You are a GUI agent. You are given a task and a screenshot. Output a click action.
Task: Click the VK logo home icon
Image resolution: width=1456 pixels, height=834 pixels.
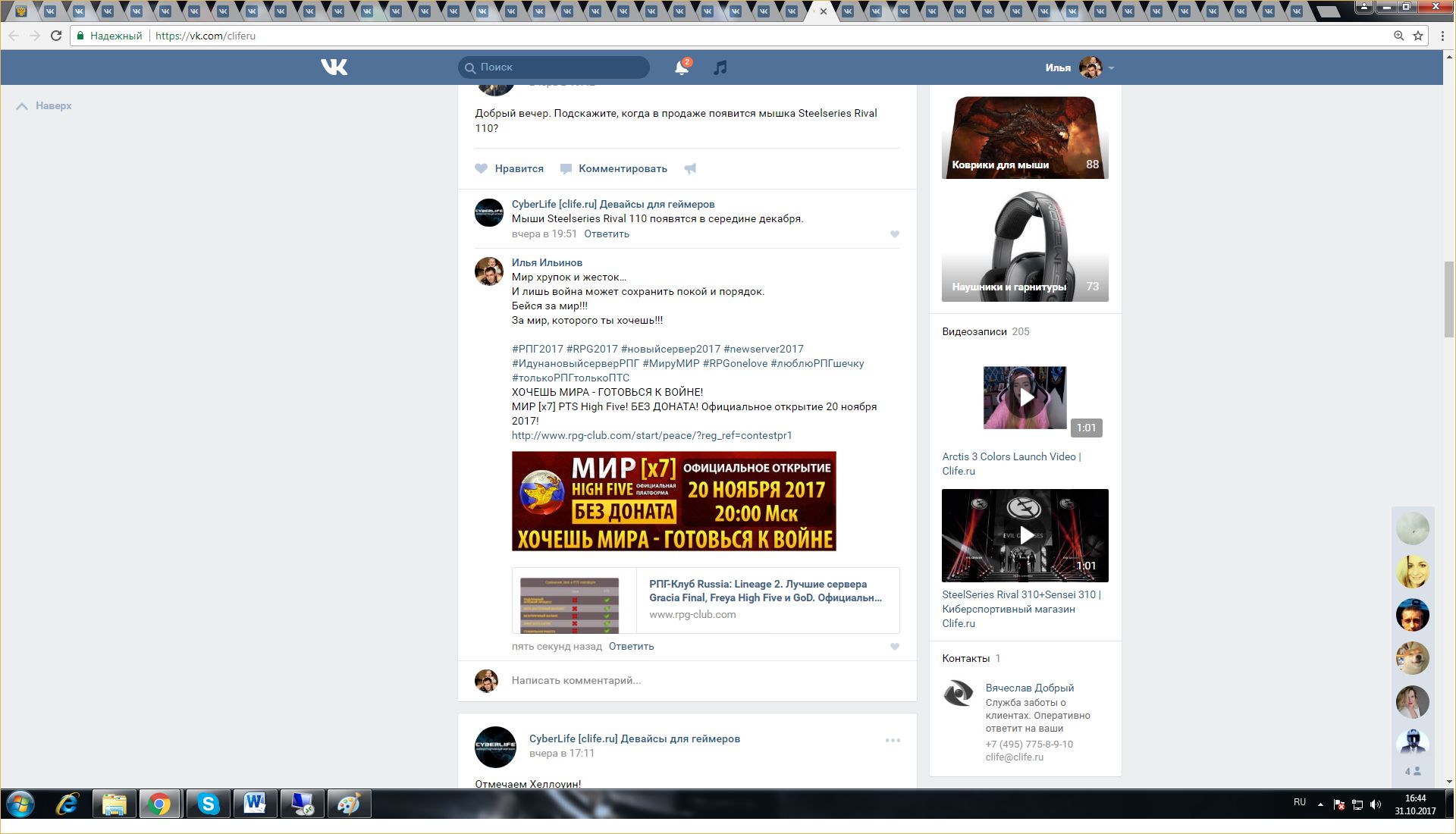[334, 67]
